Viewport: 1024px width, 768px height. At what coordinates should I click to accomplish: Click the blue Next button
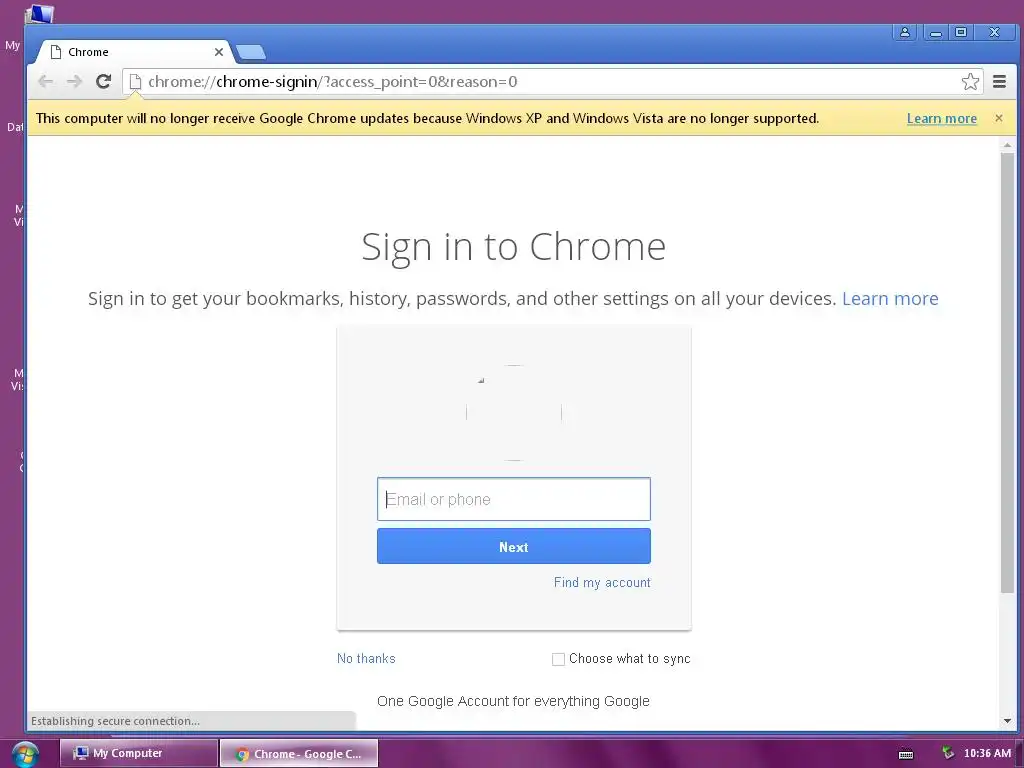click(513, 547)
